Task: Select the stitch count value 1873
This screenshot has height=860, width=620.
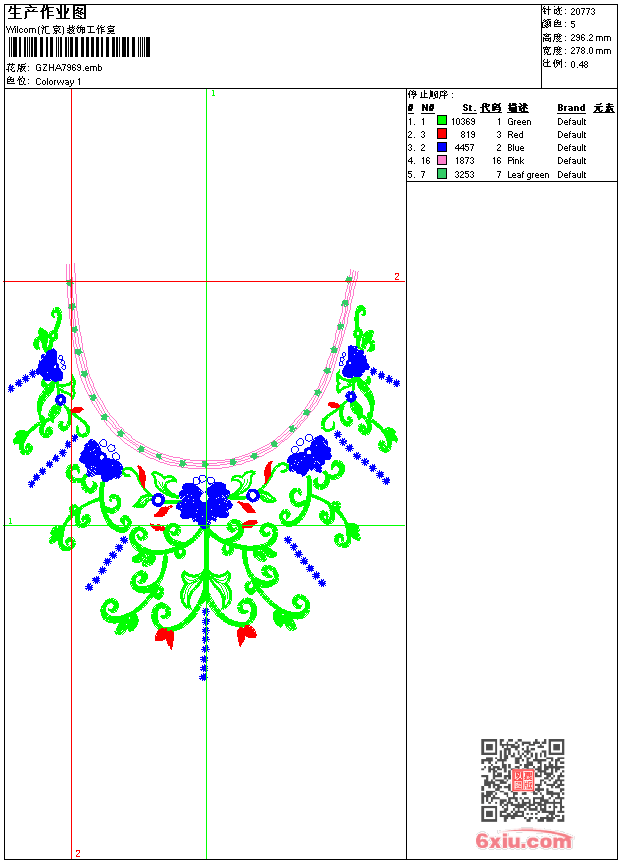Action: tap(465, 161)
